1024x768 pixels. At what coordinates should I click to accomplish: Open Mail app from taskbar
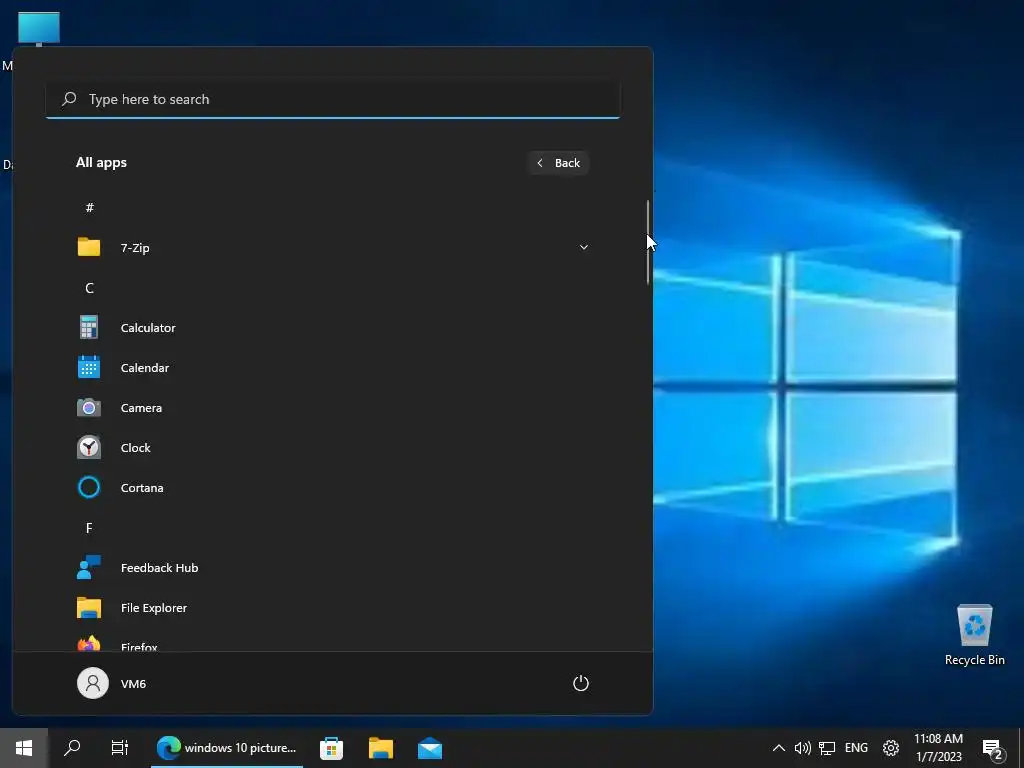(430, 748)
